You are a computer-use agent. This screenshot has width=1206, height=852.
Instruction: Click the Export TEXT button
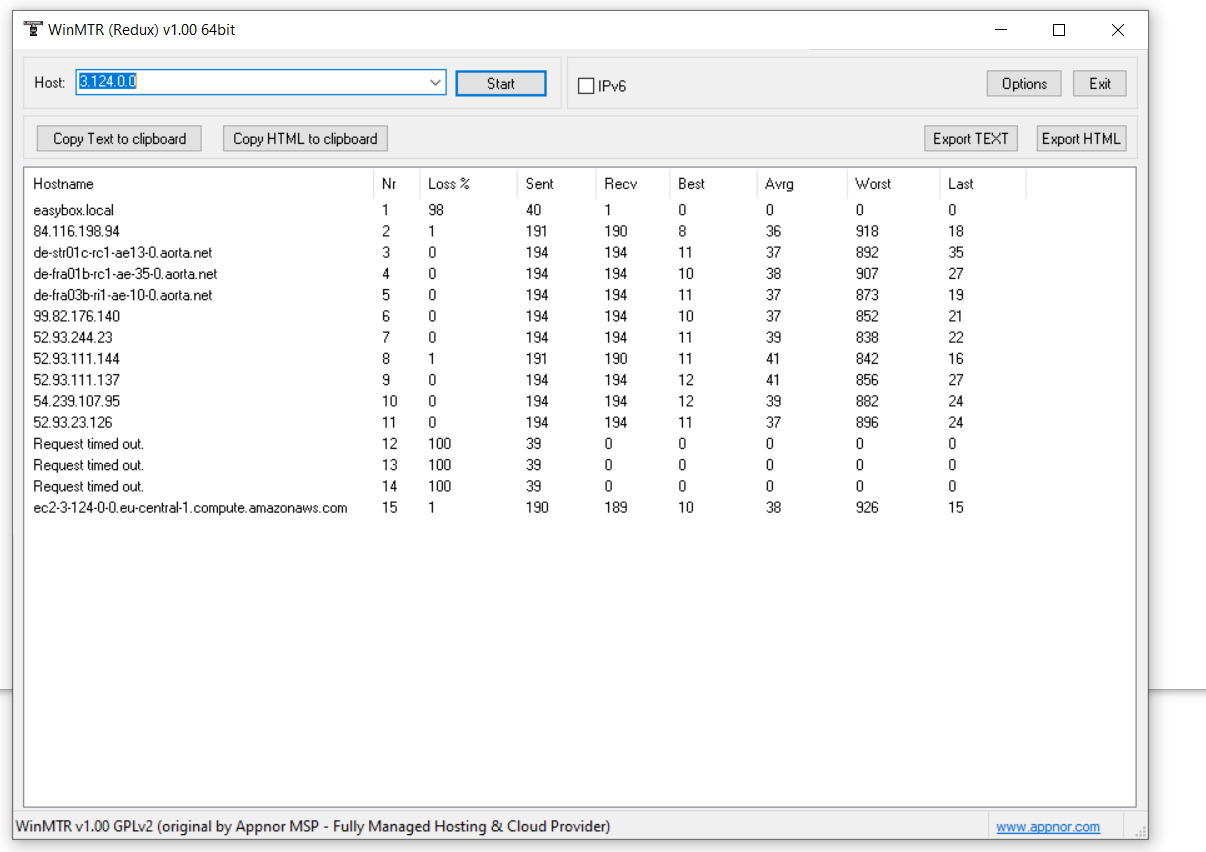[x=971, y=139]
